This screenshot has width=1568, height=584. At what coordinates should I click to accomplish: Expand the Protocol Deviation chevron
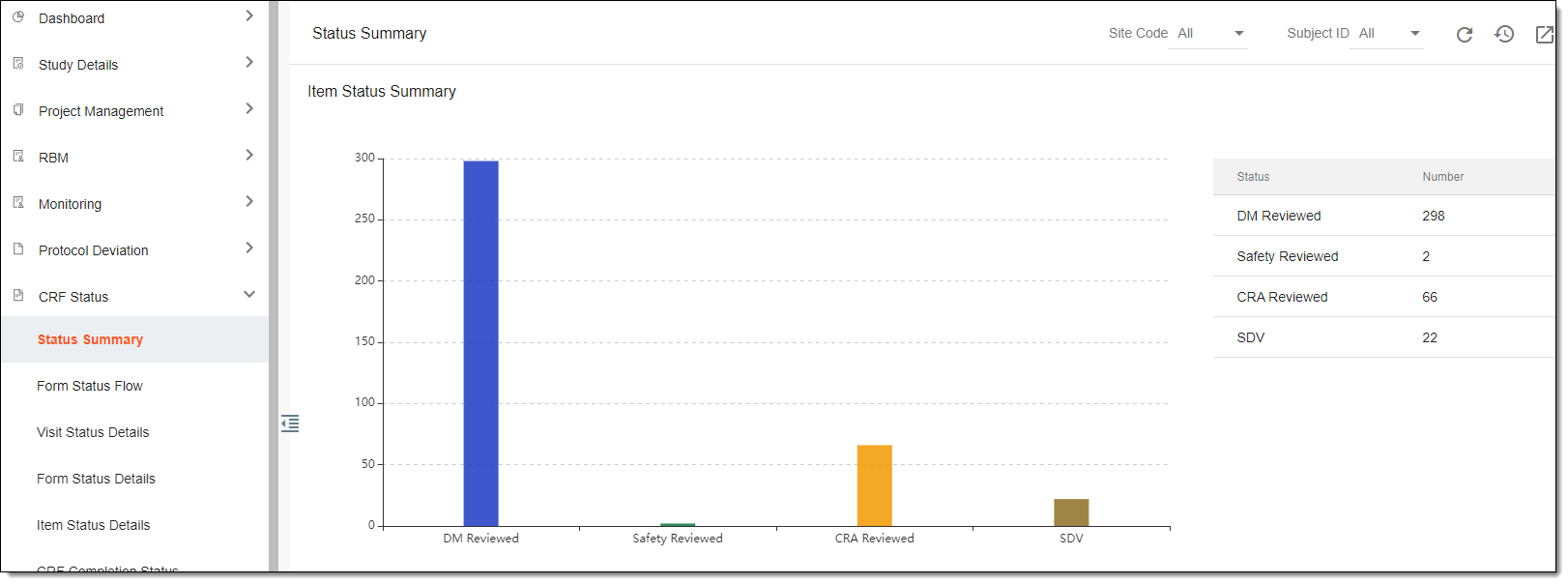tap(249, 248)
